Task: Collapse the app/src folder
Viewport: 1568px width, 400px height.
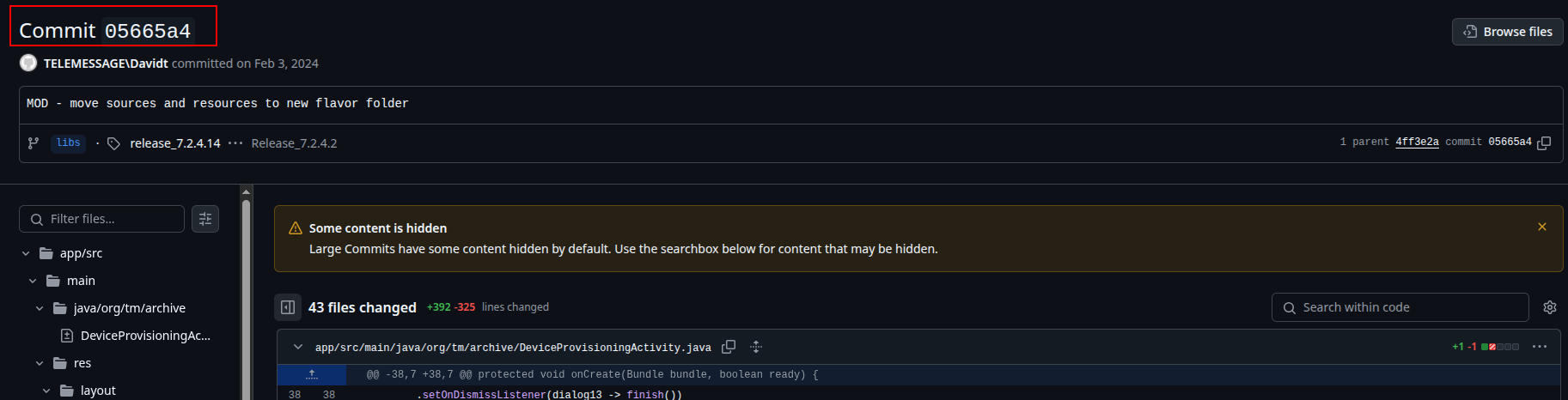Action: point(26,253)
